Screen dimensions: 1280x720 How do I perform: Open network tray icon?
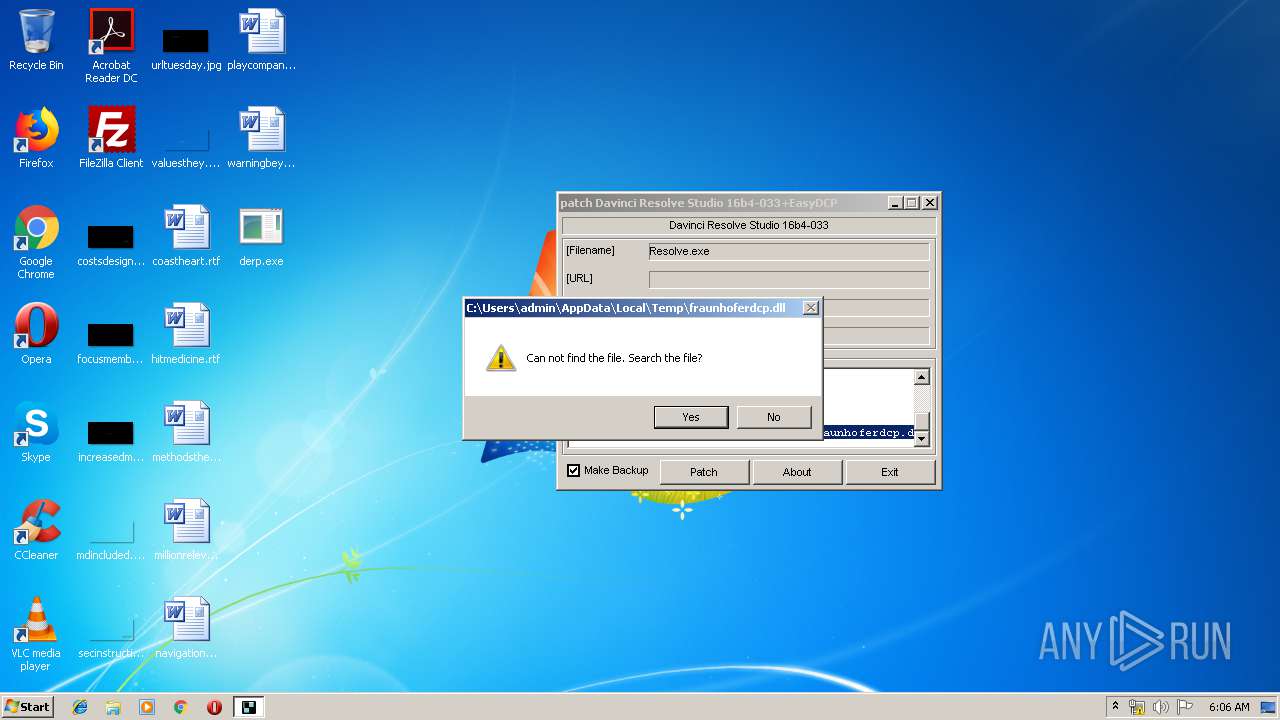1137,707
